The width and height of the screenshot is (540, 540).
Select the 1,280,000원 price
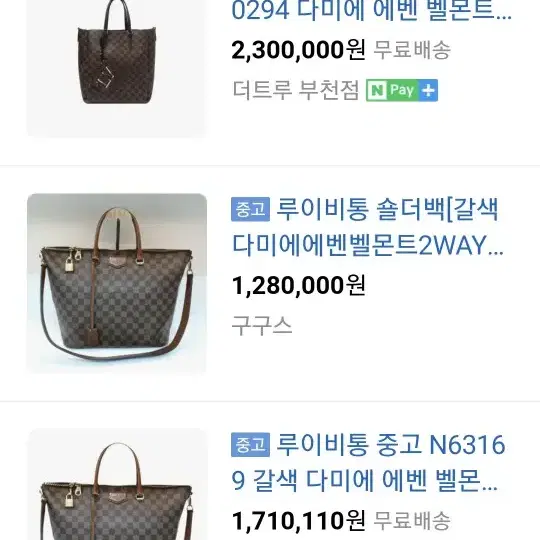pyautogui.click(x=298, y=285)
